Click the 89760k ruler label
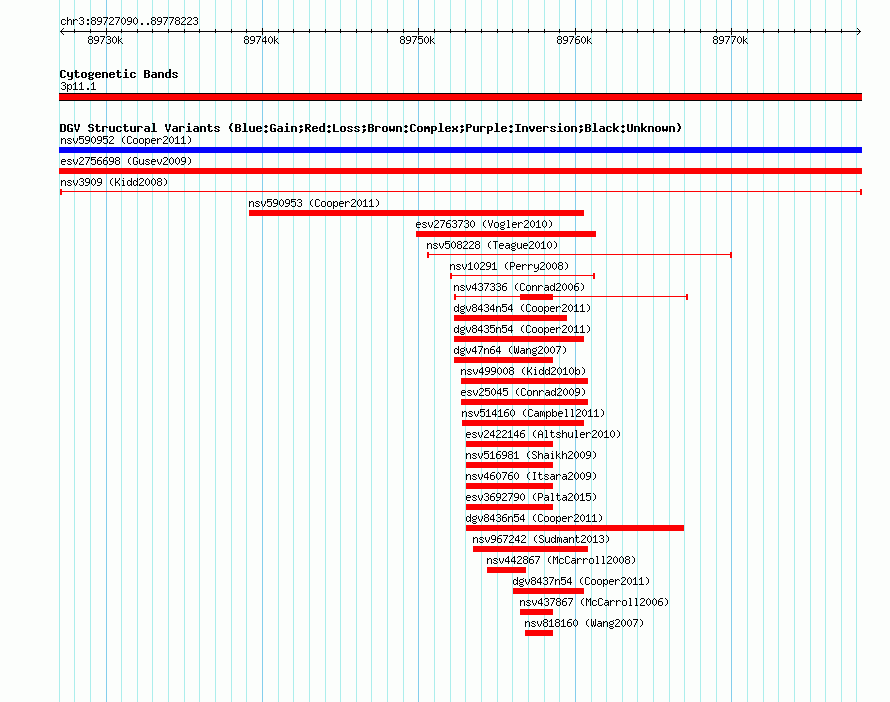 574,40
